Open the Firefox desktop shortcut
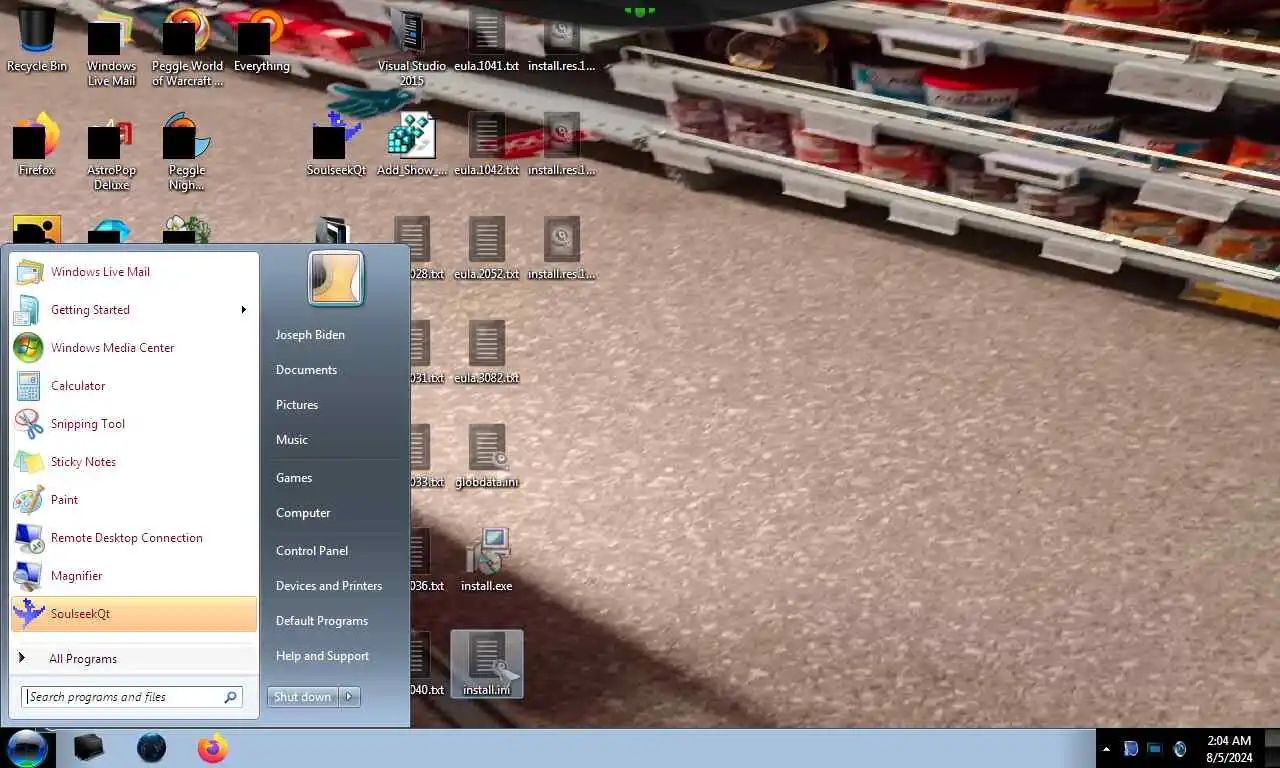The height and width of the screenshot is (768, 1280). click(37, 146)
